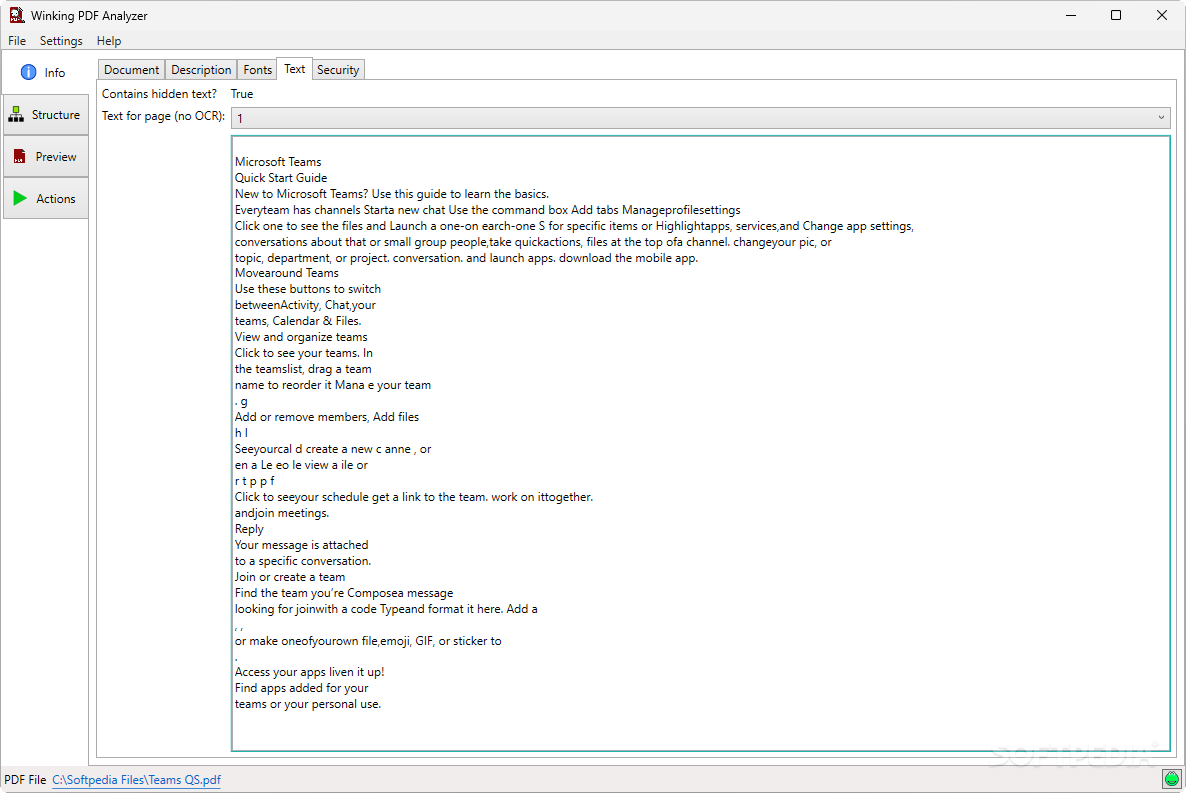This screenshot has width=1186, height=793.
Task: Open the Actions panel green arrow
Action: click(x=20, y=198)
